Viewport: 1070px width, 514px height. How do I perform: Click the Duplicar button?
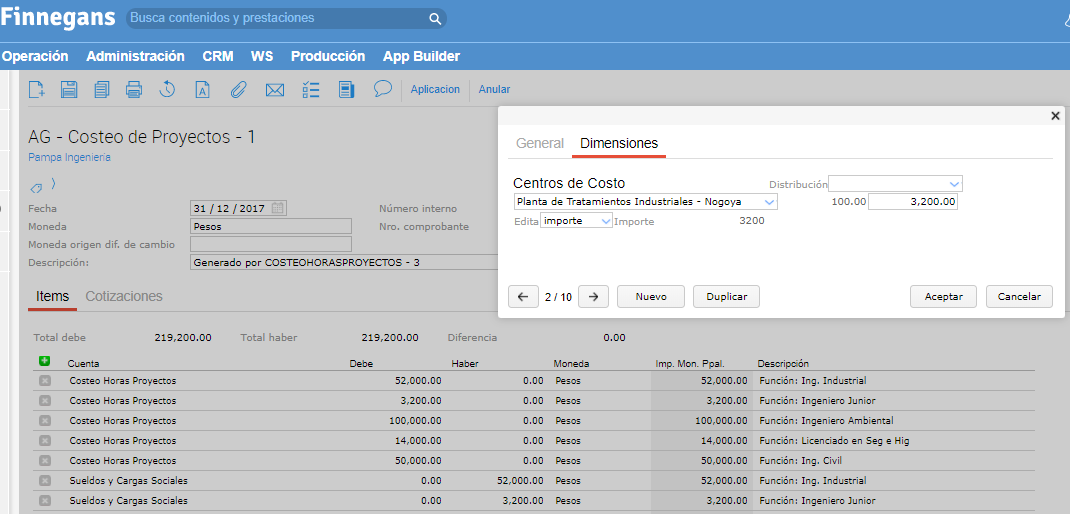pyautogui.click(x=727, y=297)
